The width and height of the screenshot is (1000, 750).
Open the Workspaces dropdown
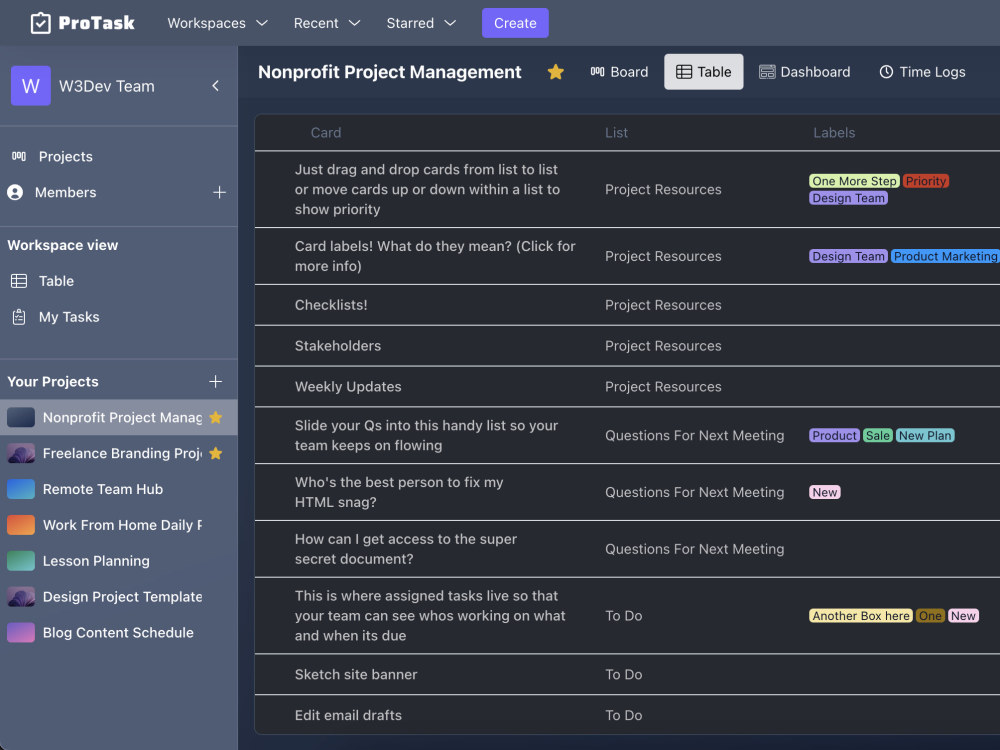click(x=216, y=22)
